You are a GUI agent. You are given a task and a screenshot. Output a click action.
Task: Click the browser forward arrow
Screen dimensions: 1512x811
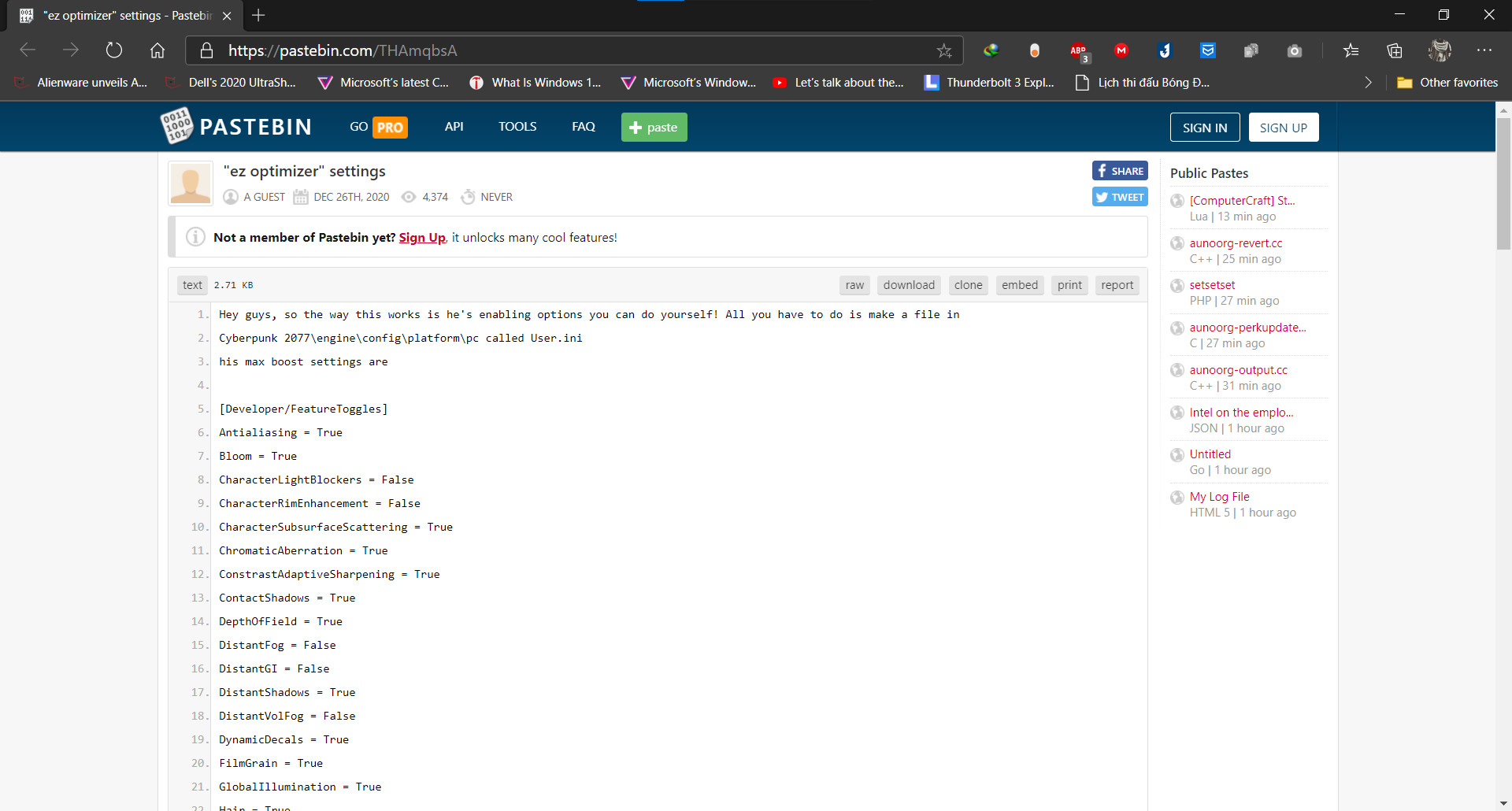71,50
